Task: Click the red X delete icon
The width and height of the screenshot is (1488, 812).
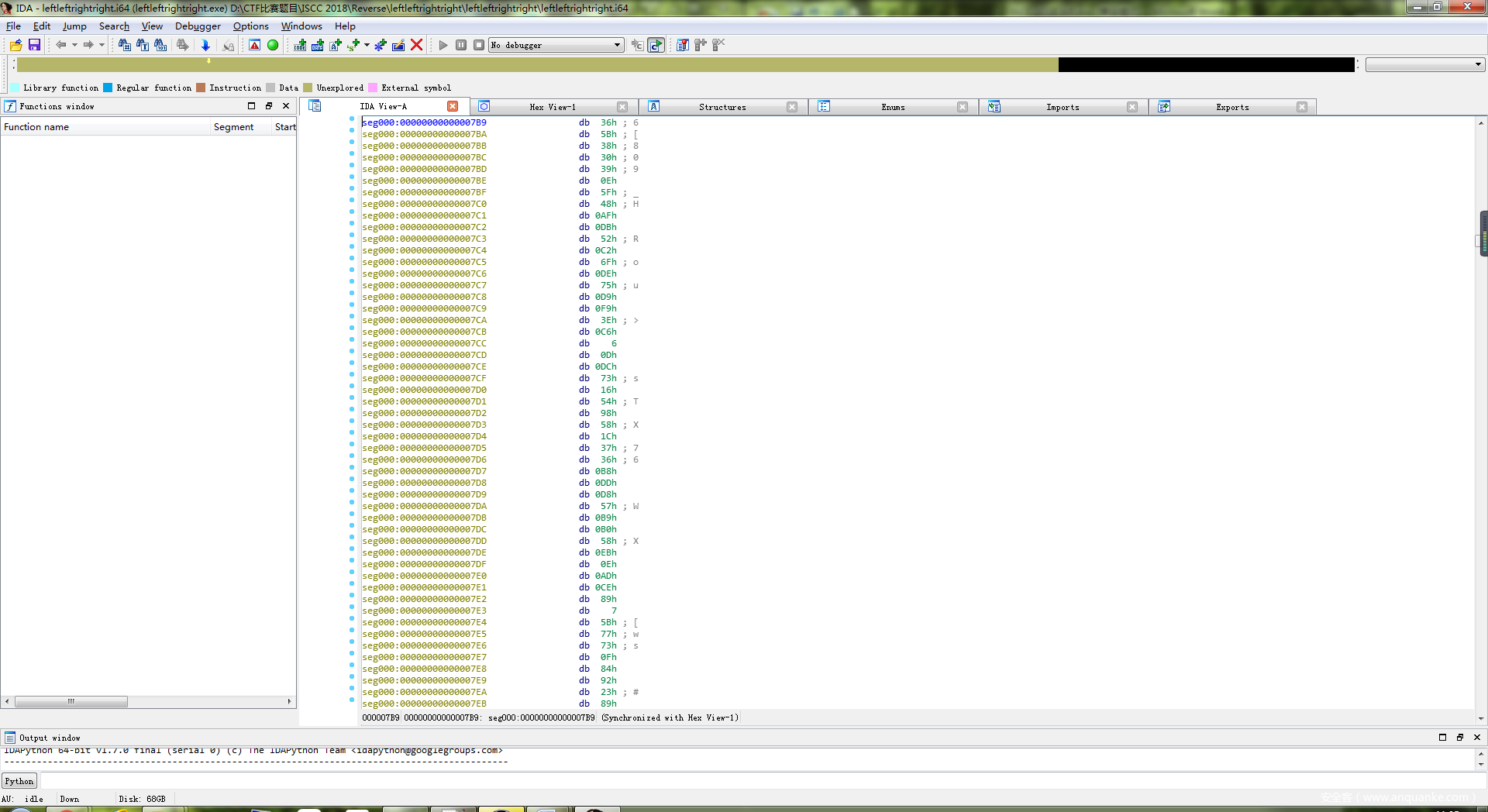Action: click(x=416, y=45)
